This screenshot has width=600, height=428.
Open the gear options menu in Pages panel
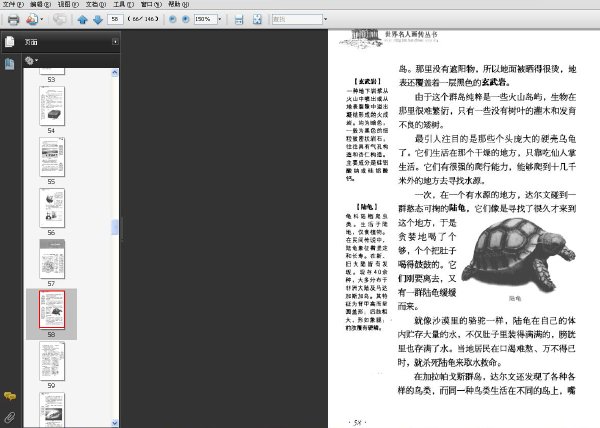[31, 60]
